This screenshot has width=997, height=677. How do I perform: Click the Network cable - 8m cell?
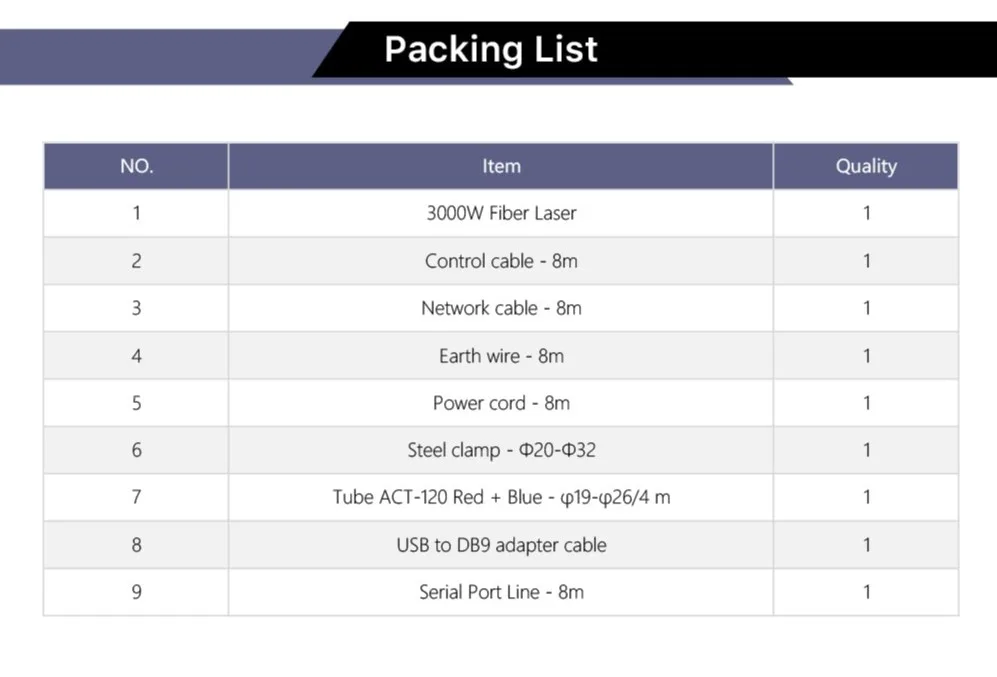pos(501,308)
